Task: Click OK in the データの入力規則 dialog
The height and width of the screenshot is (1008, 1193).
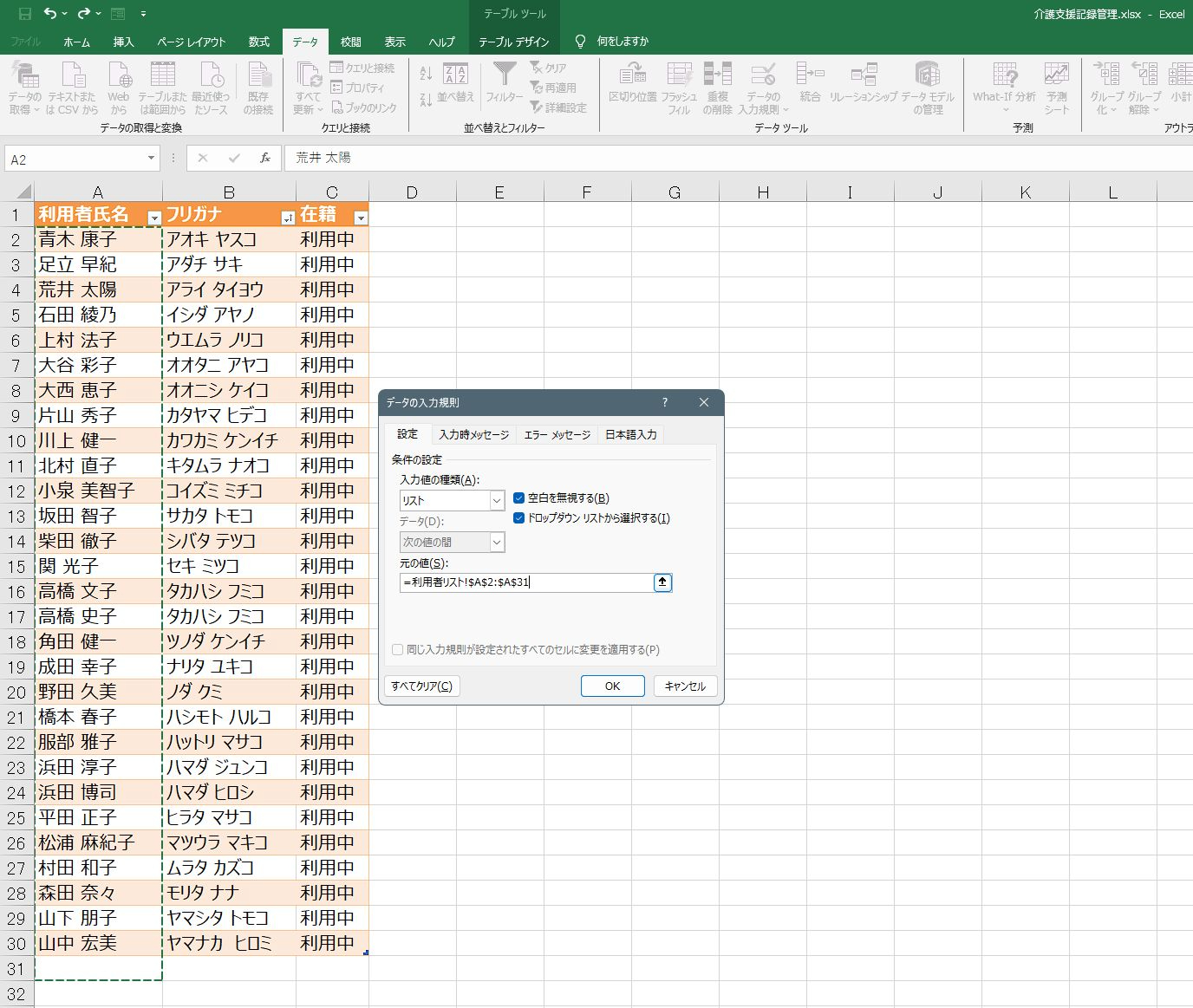Action: tap(612, 686)
